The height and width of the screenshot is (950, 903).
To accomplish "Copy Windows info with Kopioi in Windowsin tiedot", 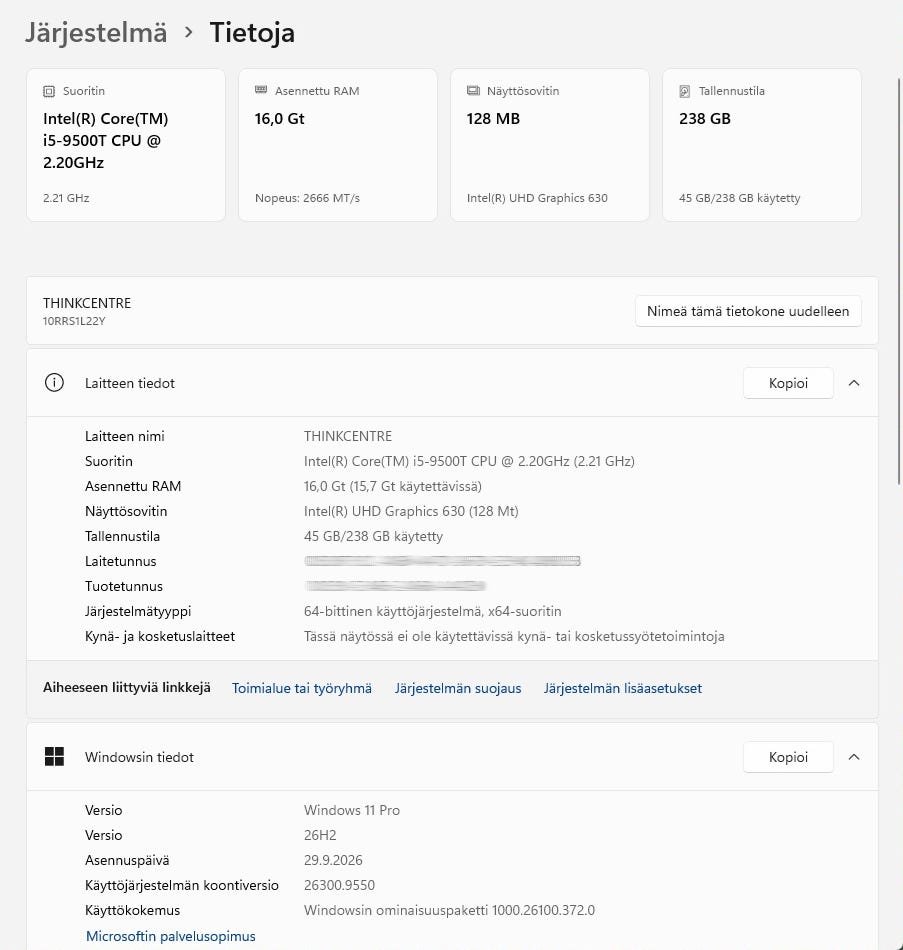I will point(788,757).
